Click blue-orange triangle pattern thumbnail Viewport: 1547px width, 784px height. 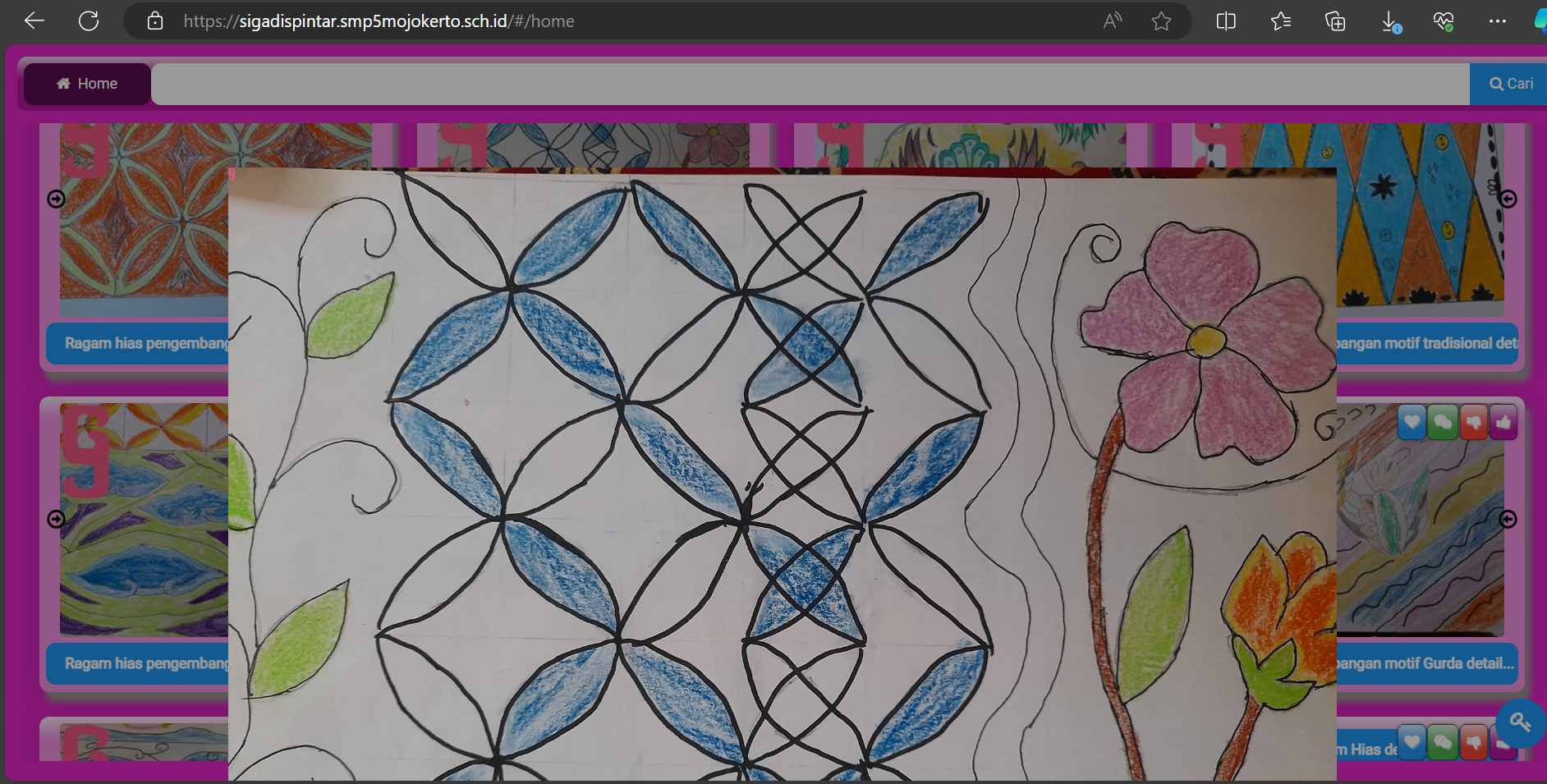(1421, 220)
